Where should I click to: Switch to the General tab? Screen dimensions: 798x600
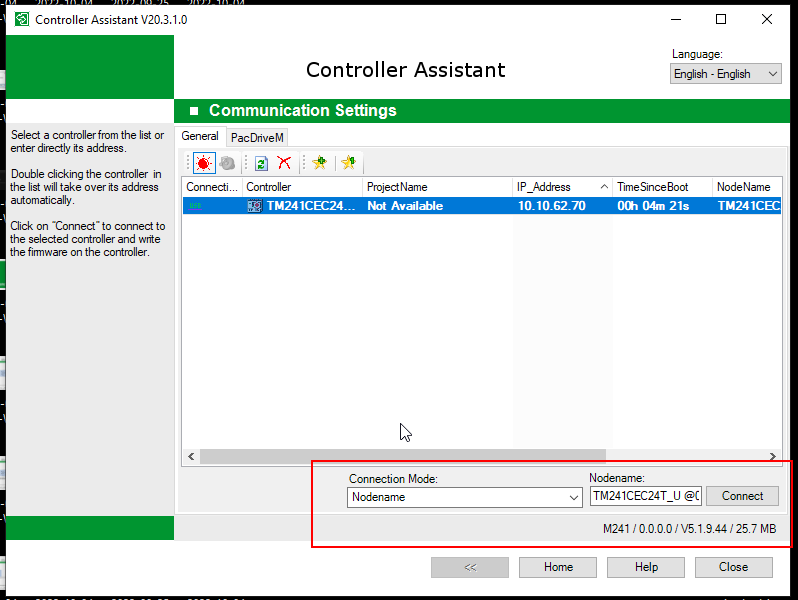[x=200, y=136]
